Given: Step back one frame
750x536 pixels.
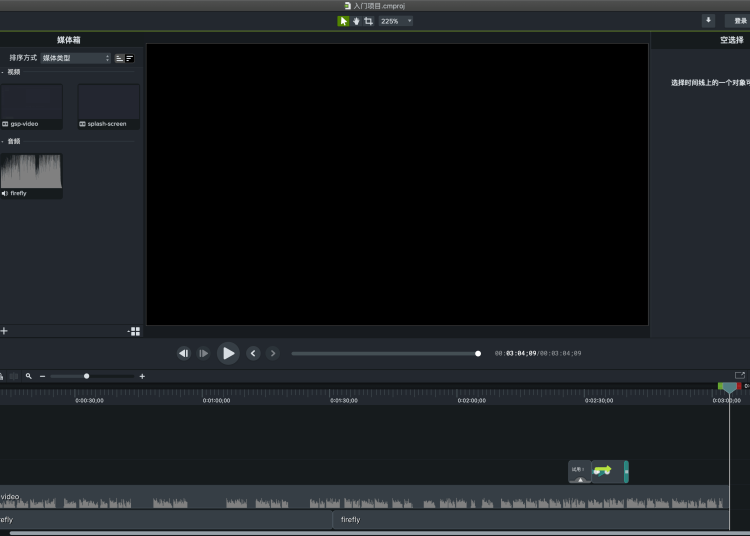Looking at the screenshot, I should pyautogui.click(x=183, y=353).
